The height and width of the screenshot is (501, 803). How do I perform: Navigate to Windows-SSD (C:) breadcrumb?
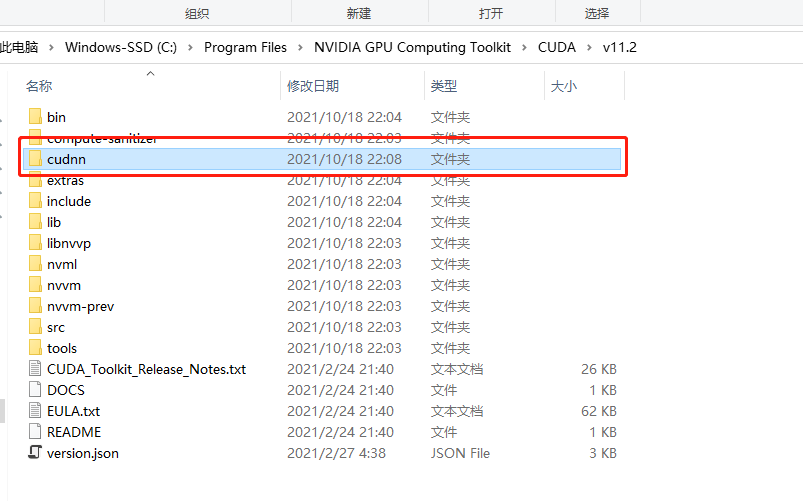point(121,47)
